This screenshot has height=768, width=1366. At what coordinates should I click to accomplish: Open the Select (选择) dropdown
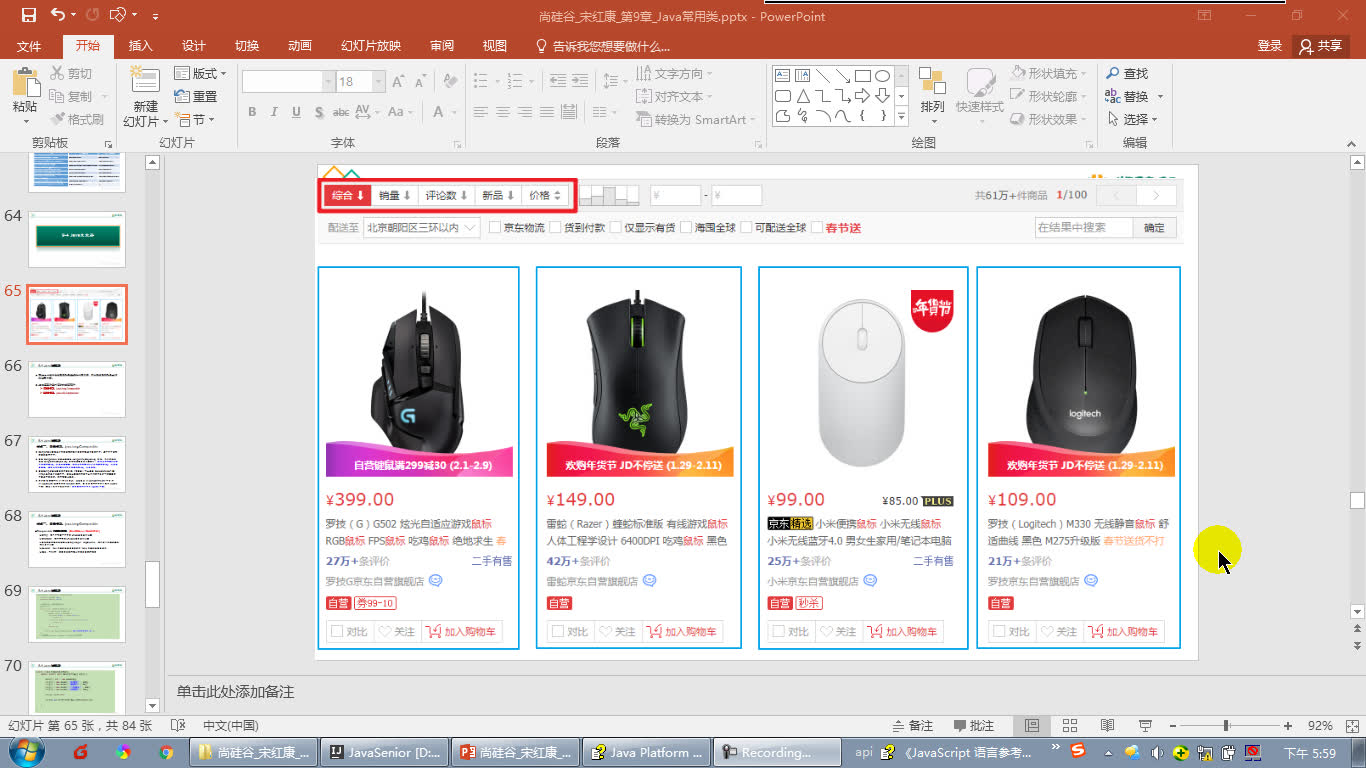(x=1132, y=120)
